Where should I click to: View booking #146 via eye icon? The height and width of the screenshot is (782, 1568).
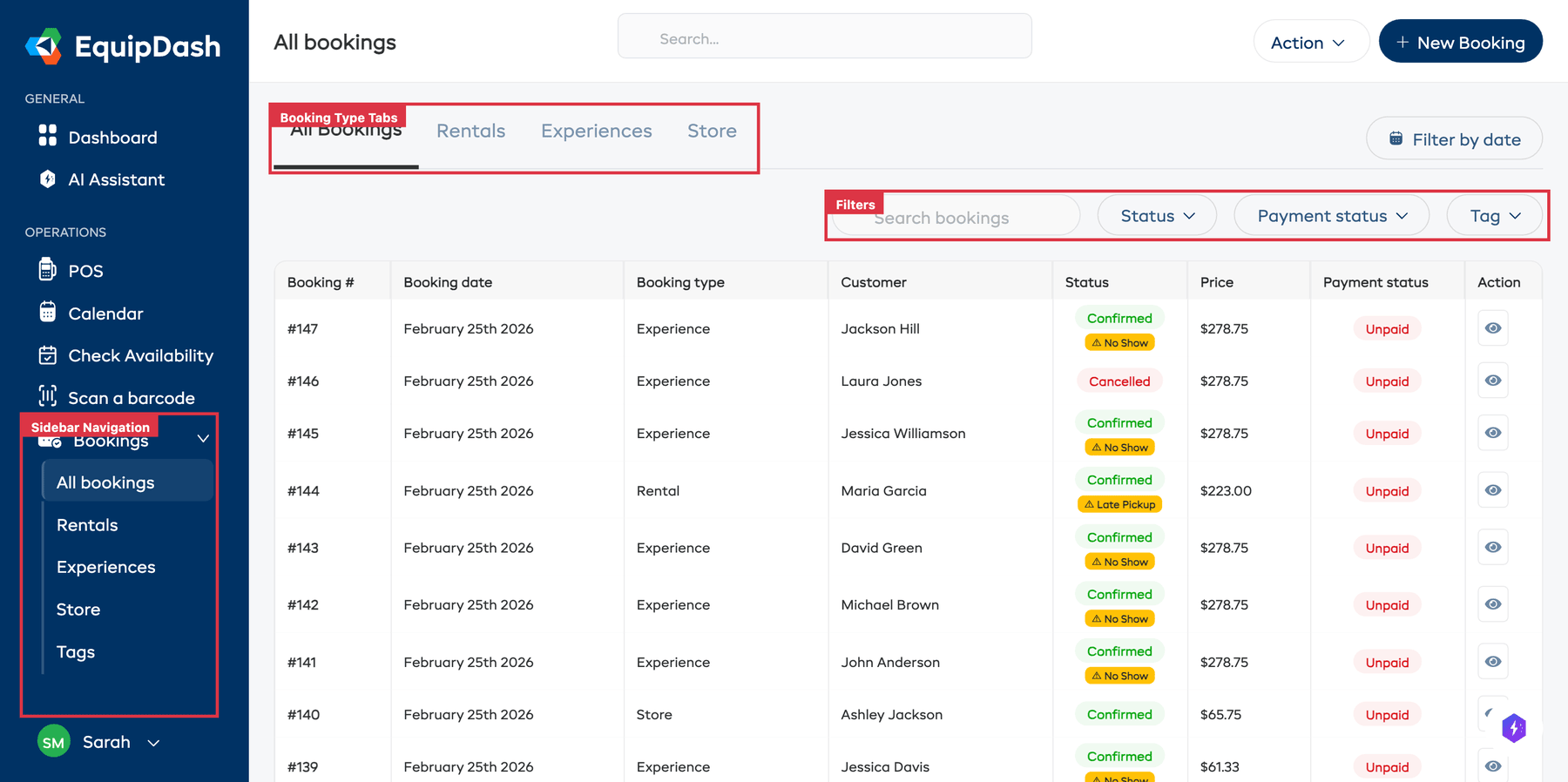[1493, 381]
